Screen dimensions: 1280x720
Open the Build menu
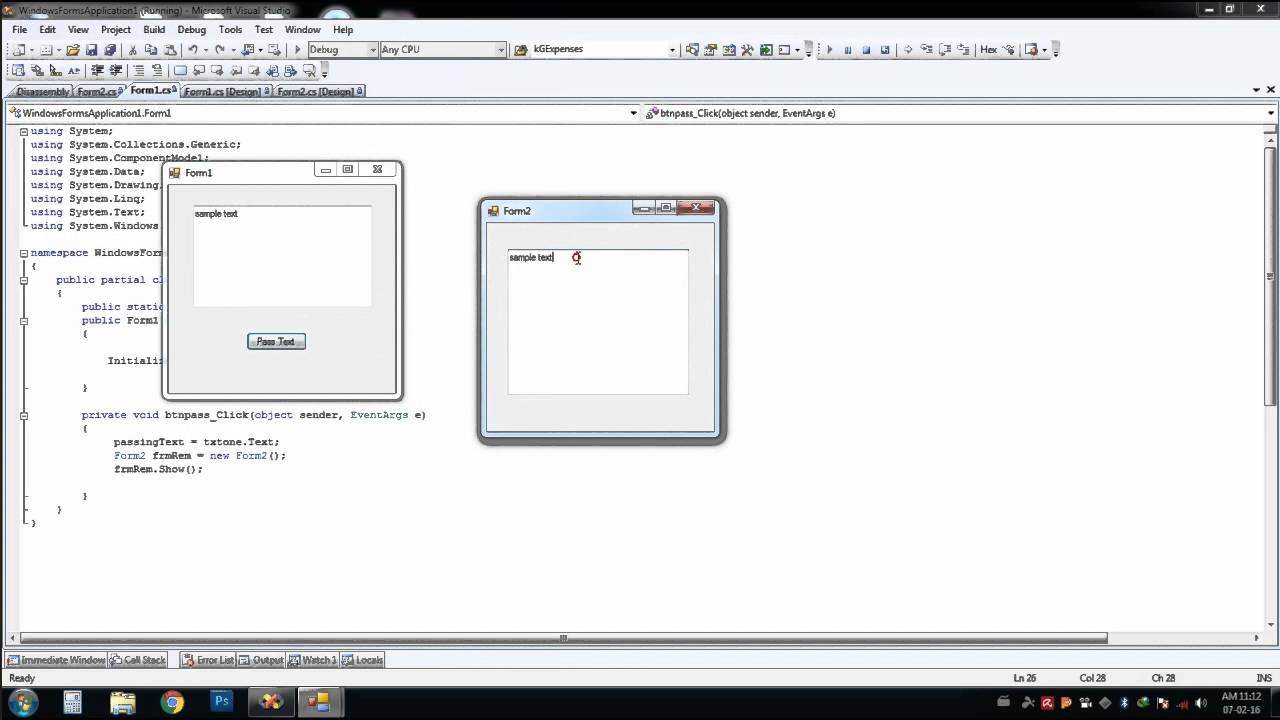pyautogui.click(x=154, y=29)
